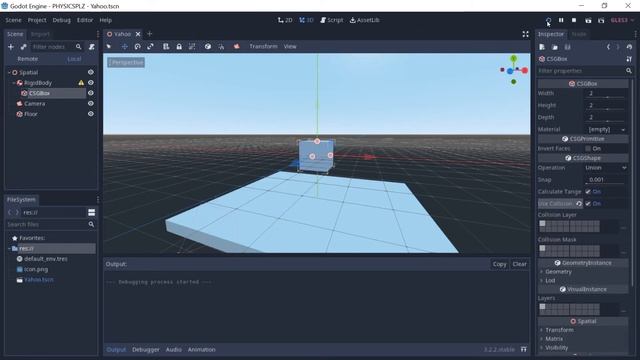Pause the running scene
The width and height of the screenshot is (640, 360).
click(x=561, y=20)
